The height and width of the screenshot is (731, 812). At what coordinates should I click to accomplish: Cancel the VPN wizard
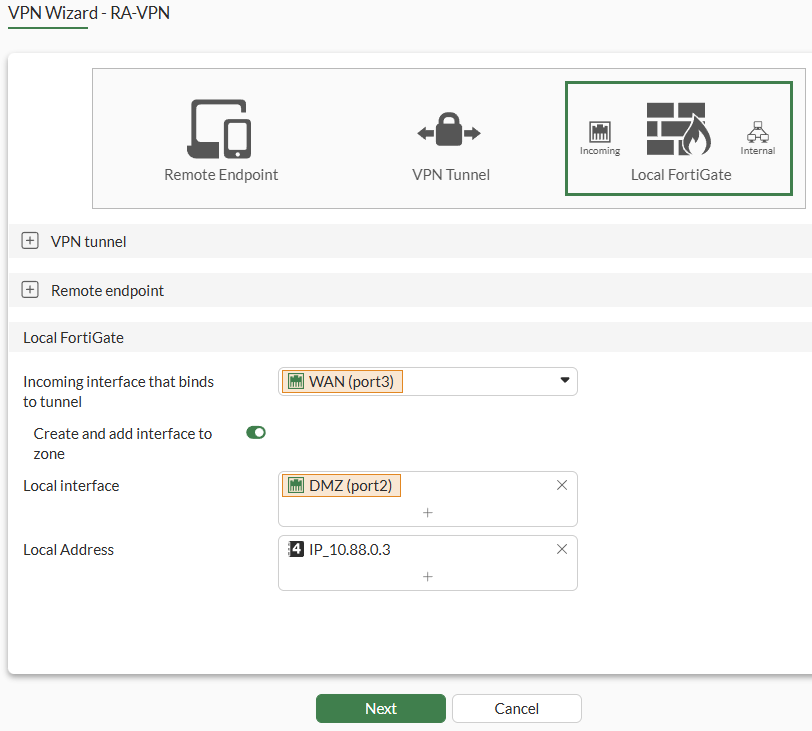516,708
